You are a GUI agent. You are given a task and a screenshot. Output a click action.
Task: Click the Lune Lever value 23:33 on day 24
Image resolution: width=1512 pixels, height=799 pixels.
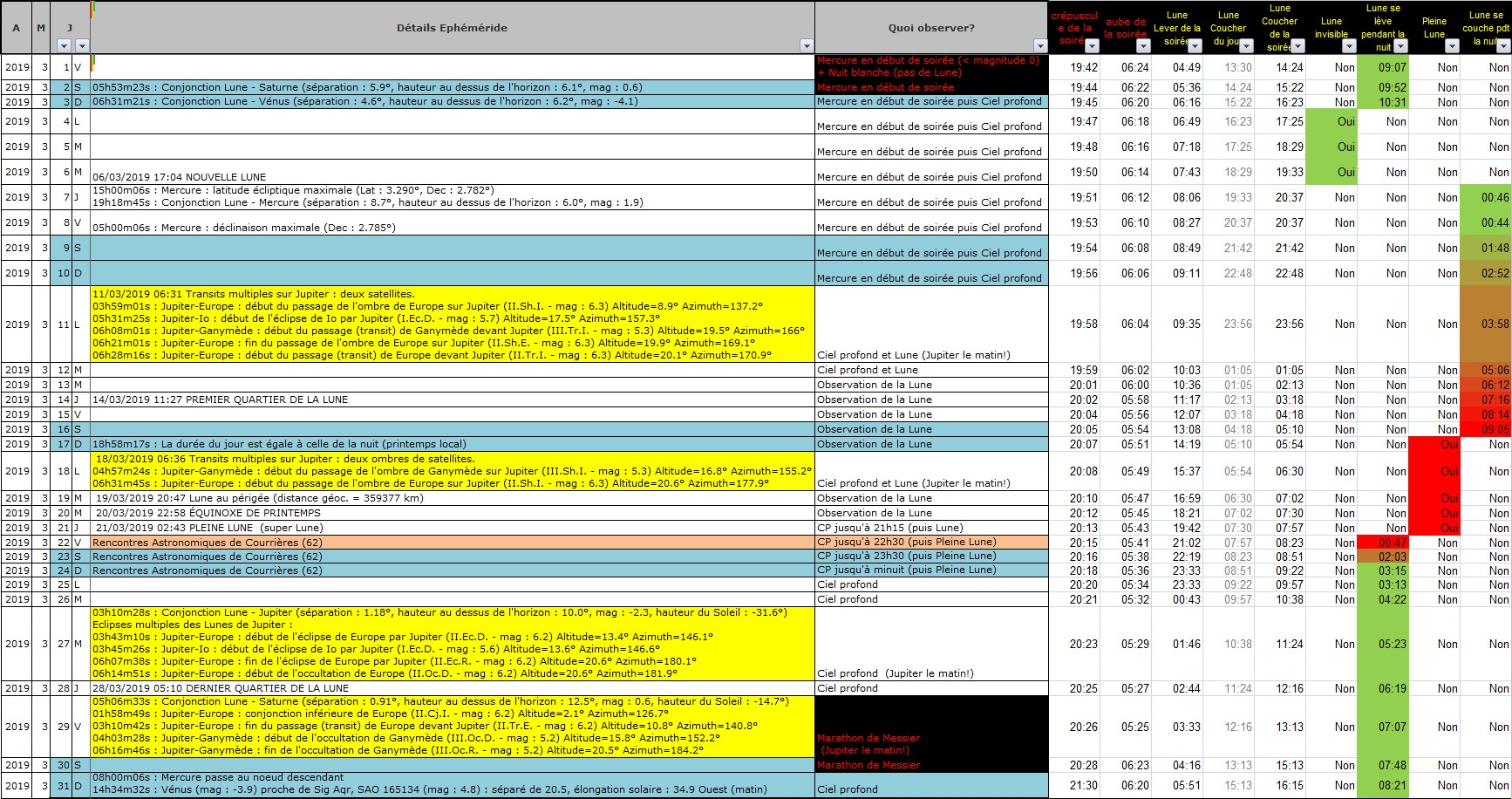[1177, 570]
